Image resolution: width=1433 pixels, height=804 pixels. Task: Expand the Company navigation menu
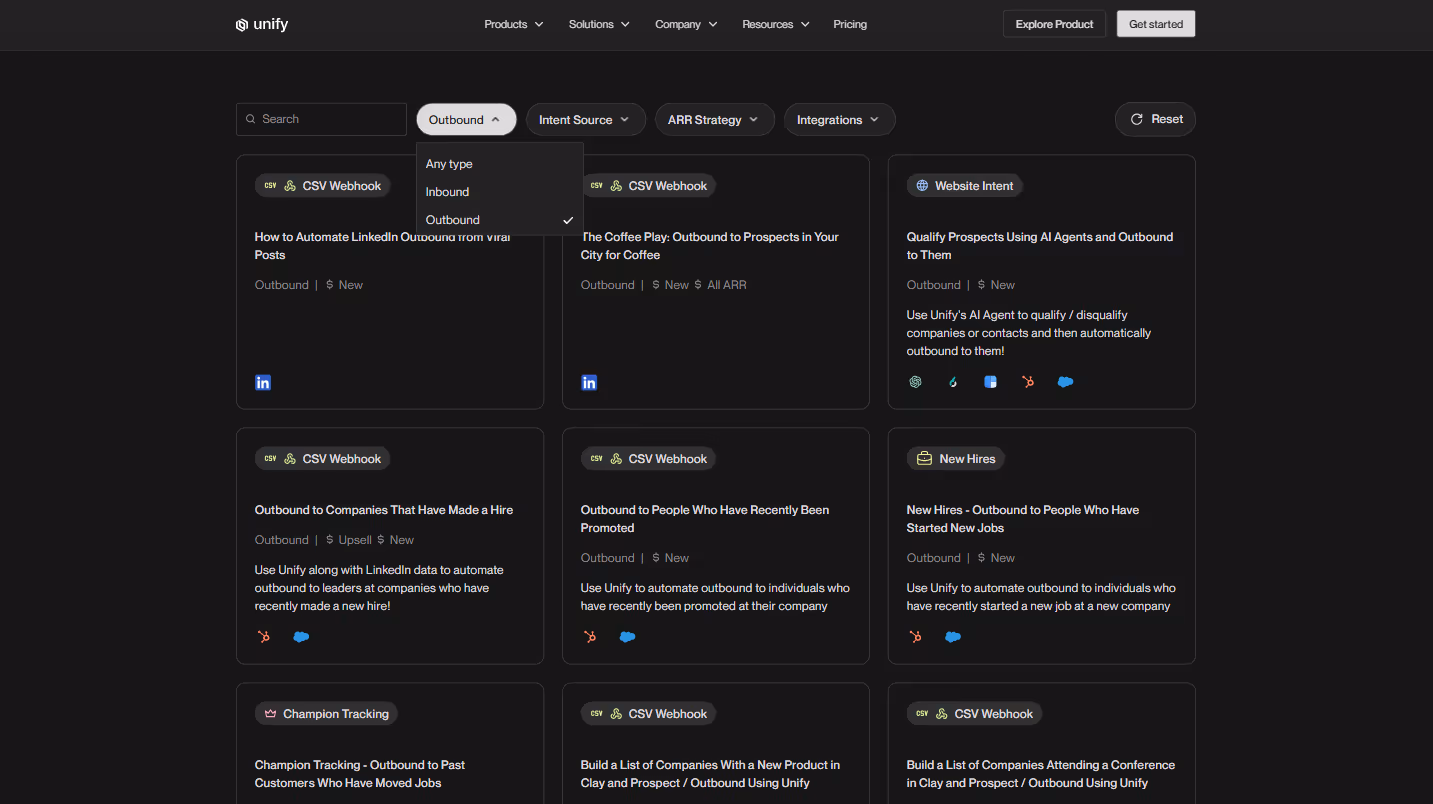(687, 24)
